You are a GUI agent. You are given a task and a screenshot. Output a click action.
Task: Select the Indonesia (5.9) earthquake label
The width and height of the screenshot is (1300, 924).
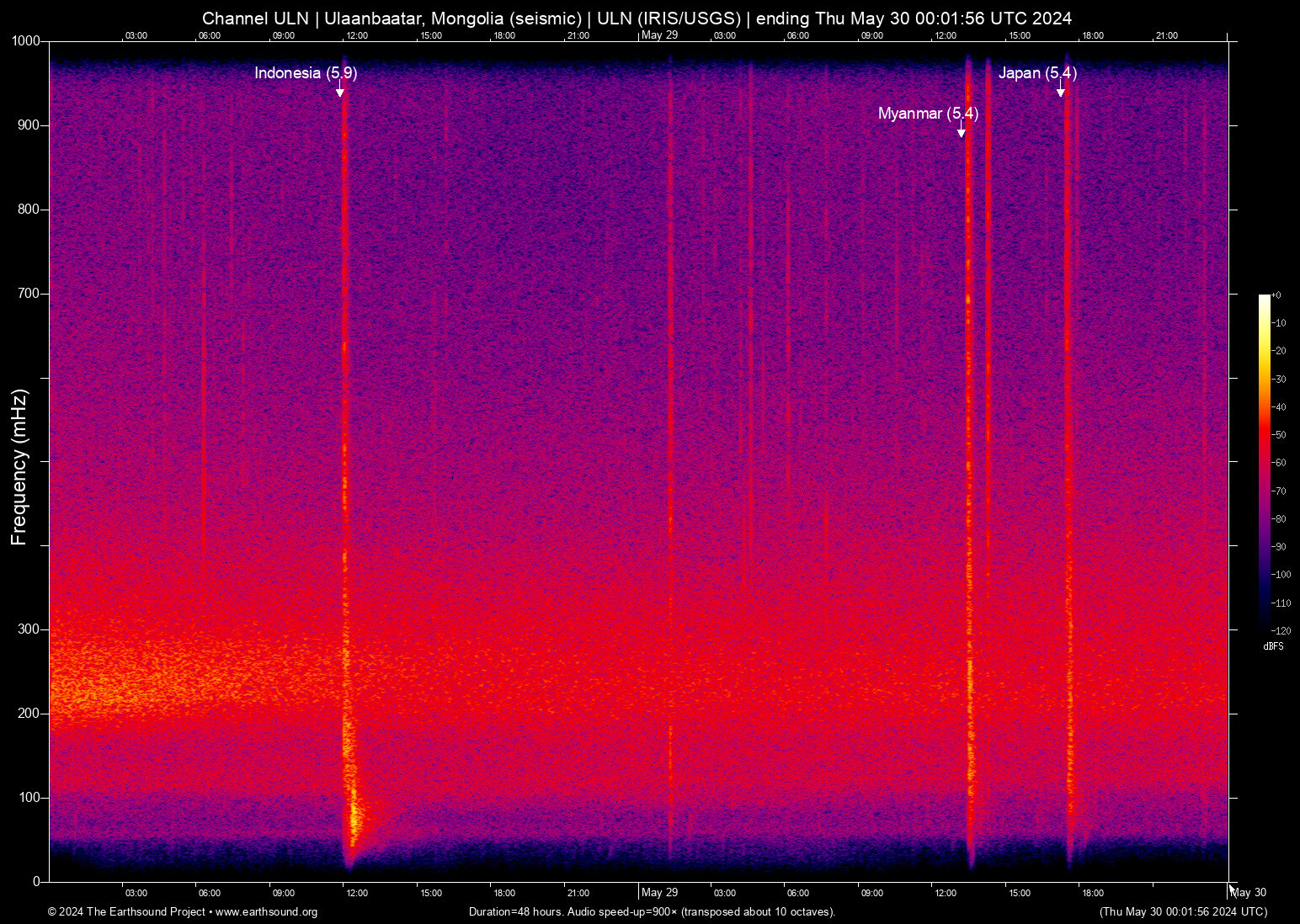point(306,73)
